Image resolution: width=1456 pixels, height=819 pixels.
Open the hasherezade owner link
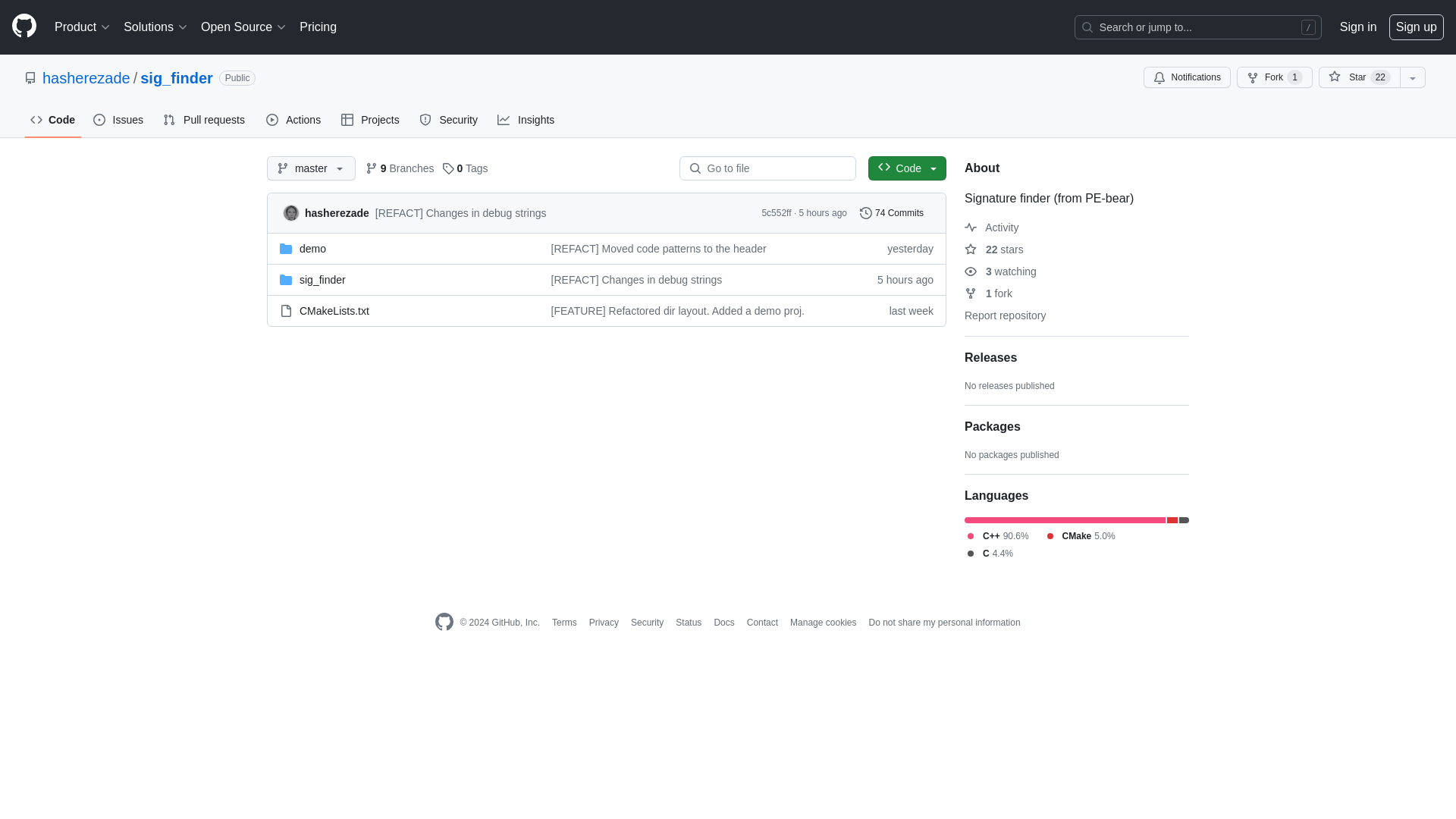click(x=86, y=78)
